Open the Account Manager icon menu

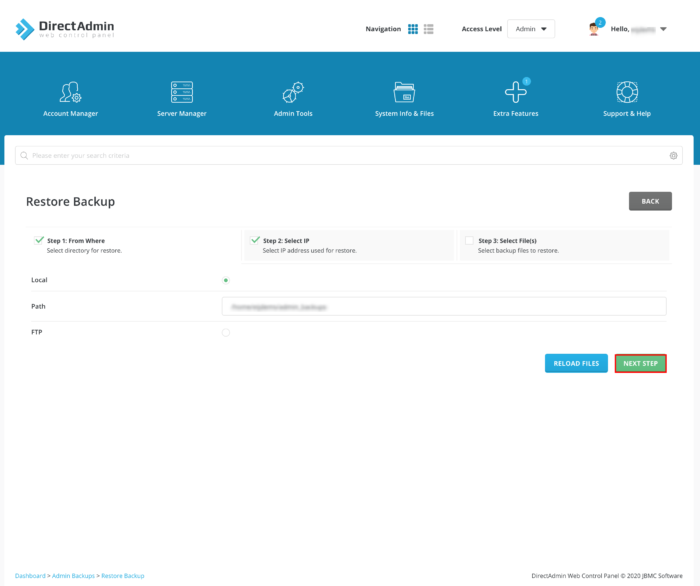click(70, 93)
